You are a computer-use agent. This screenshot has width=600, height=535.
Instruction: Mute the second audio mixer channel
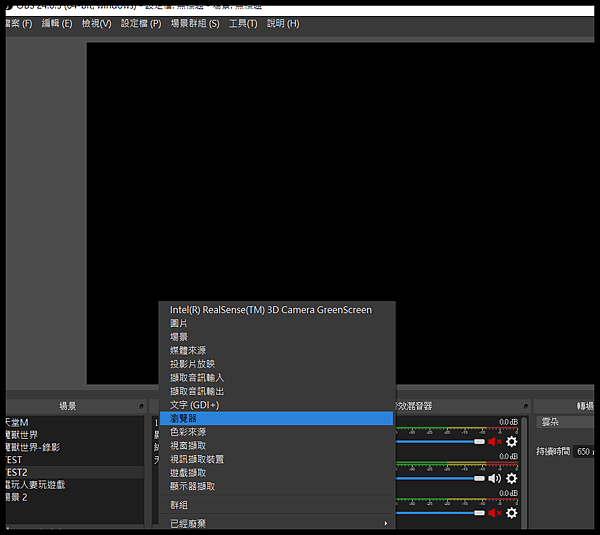(x=494, y=478)
